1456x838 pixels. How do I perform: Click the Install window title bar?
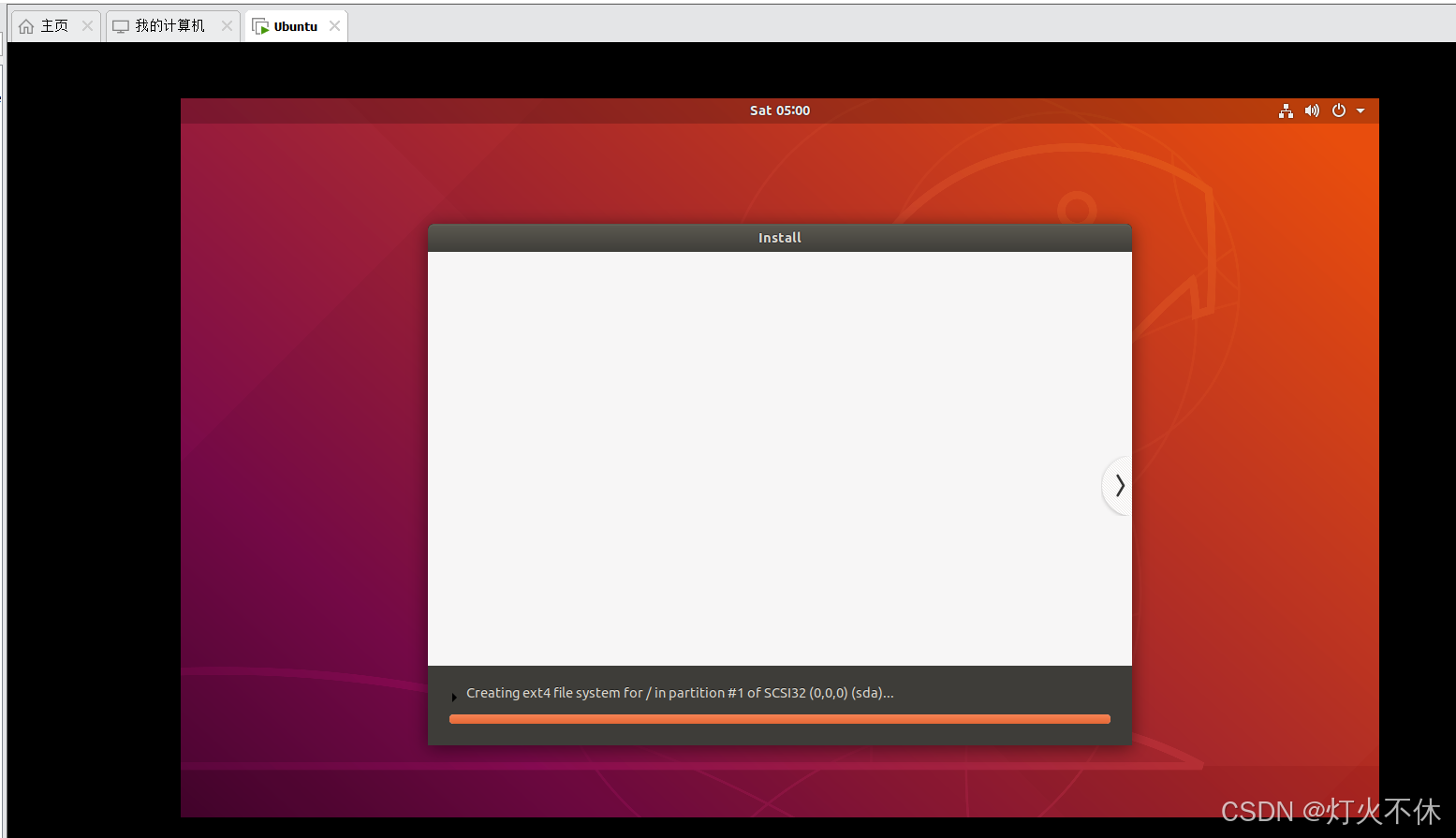[x=780, y=238]
